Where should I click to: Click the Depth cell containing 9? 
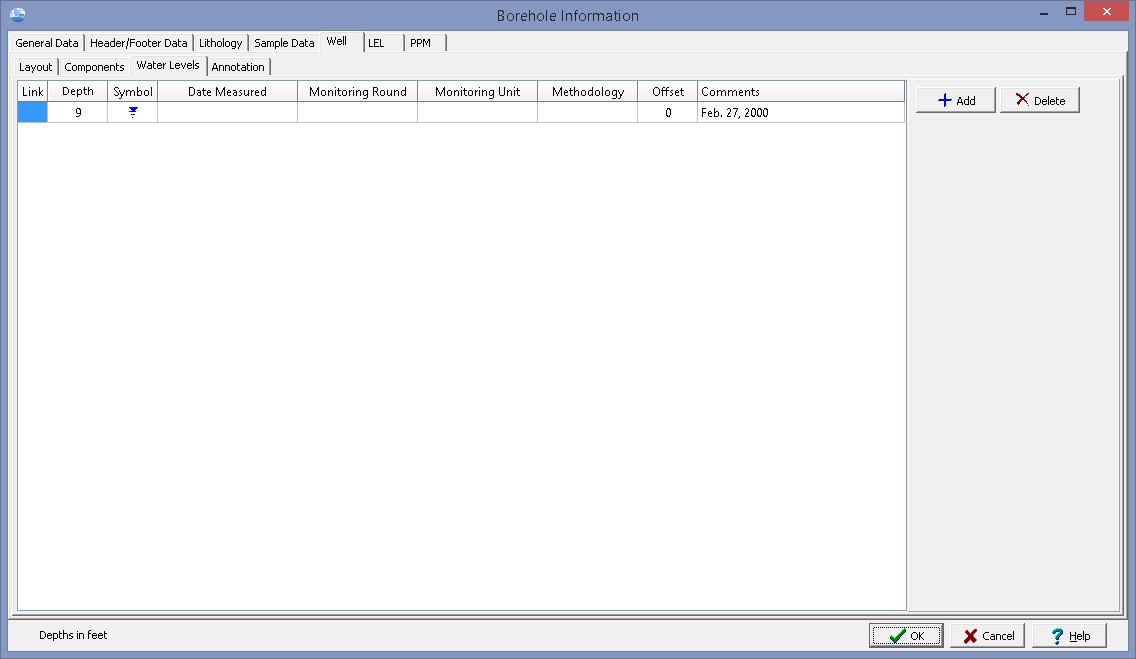click(78, 113)
